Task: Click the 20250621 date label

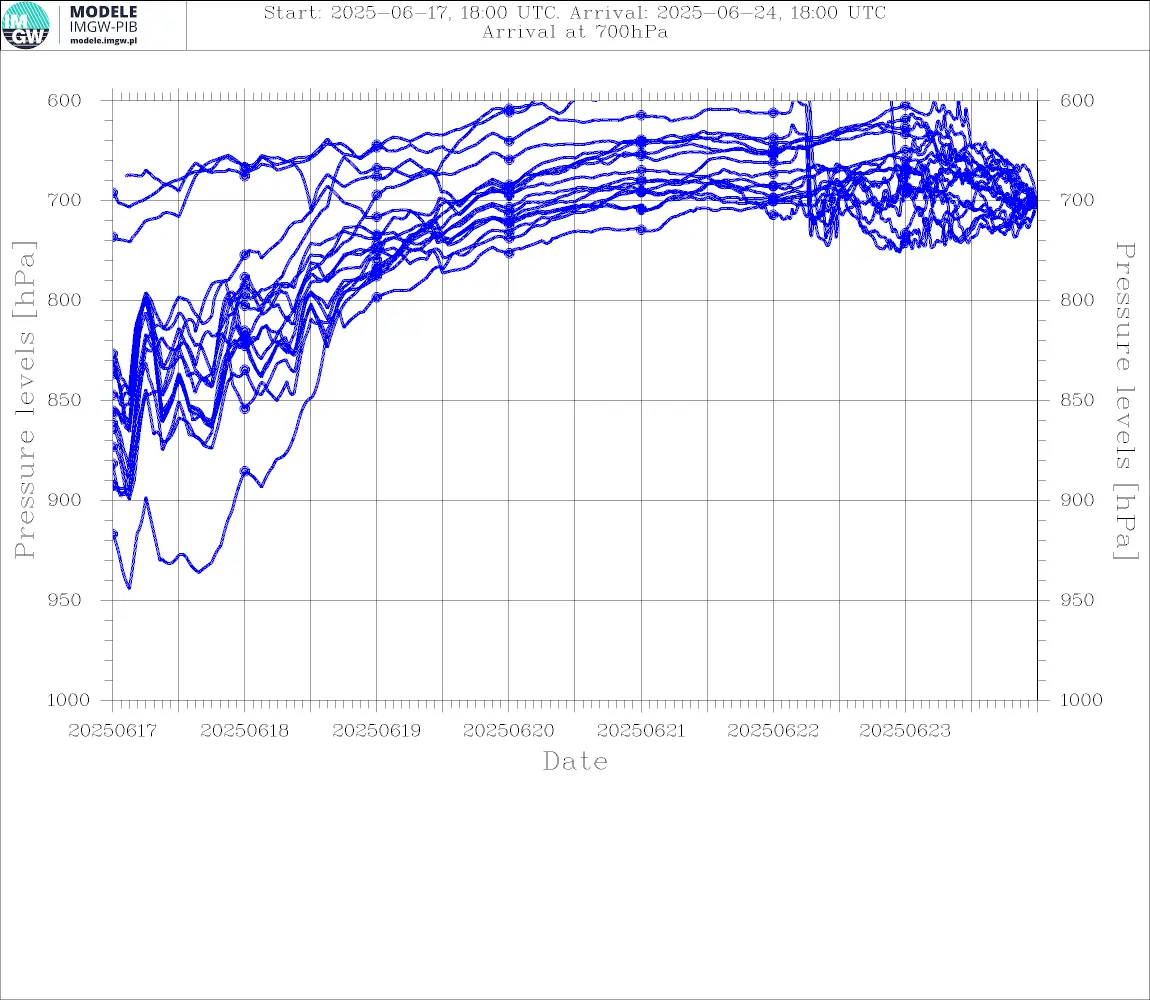Action: click(641, 731)
